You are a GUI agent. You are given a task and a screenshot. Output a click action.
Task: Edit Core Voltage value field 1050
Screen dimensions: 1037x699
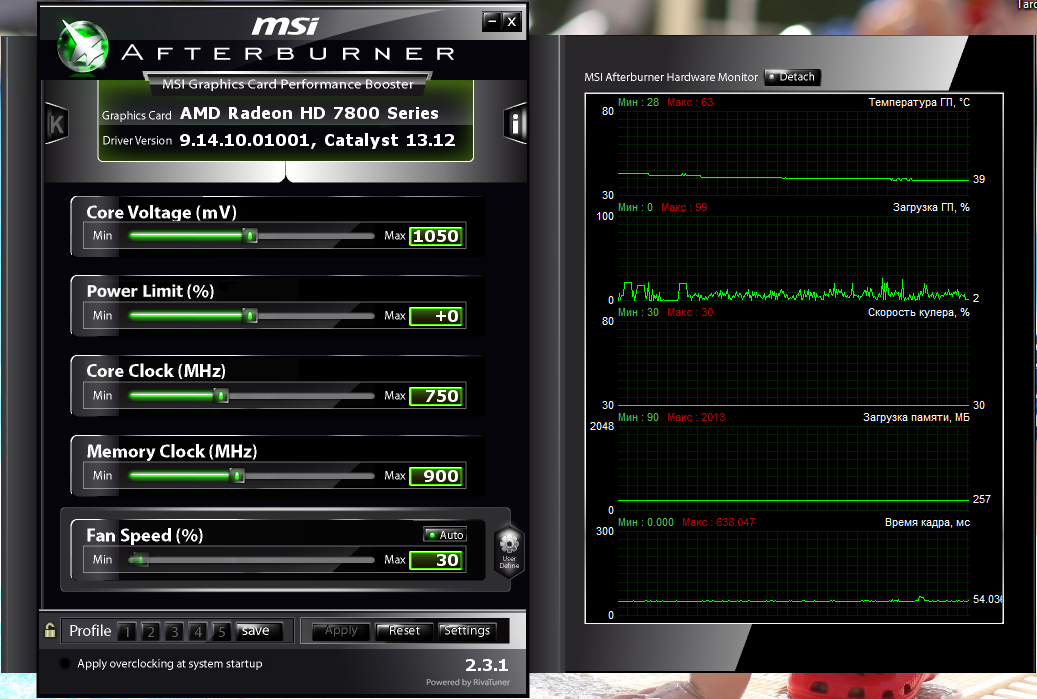437,236
